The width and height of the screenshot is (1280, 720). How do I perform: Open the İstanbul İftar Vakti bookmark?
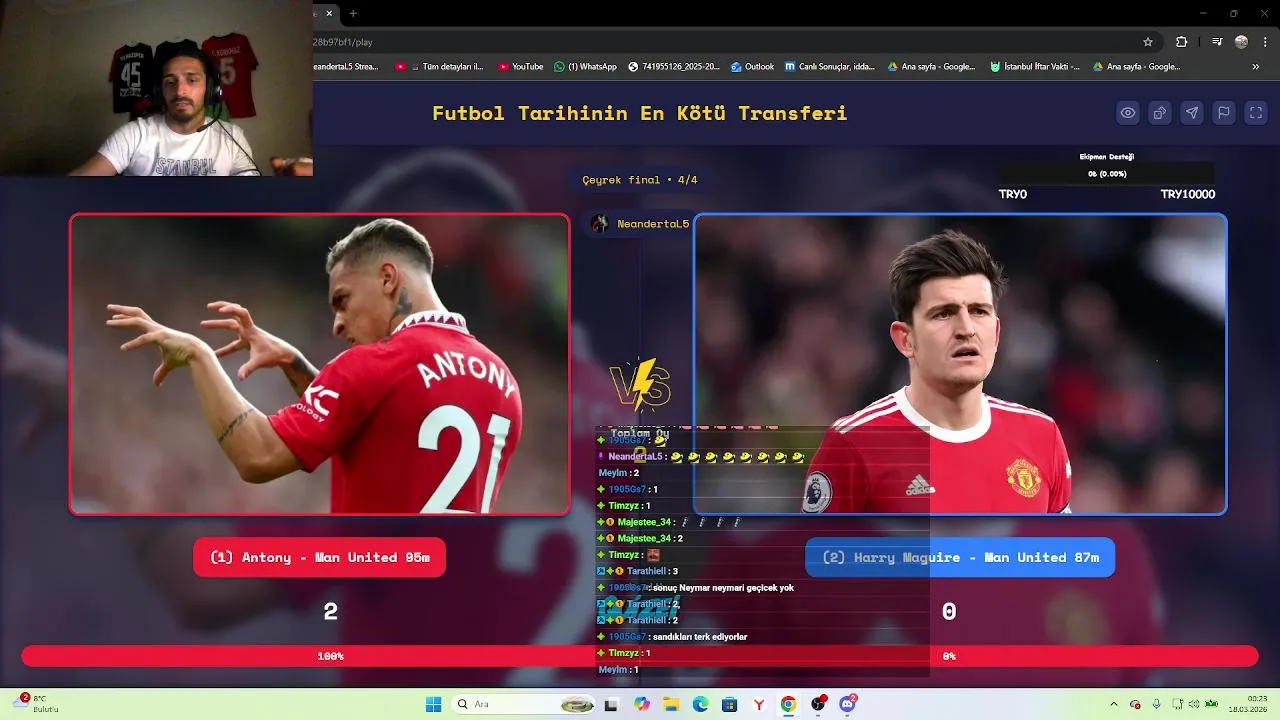(x=1035, y=67)
